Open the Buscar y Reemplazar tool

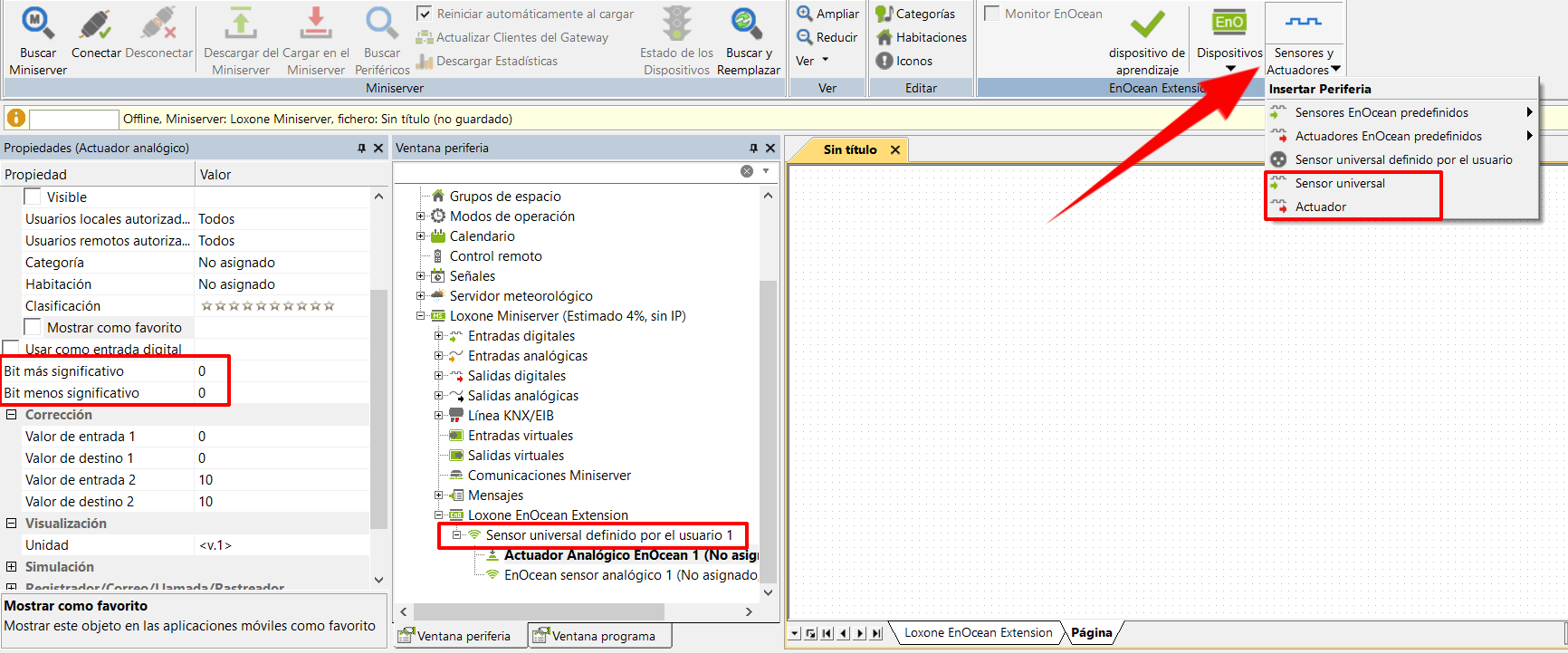pyautogui.click(x=747, y=23)
